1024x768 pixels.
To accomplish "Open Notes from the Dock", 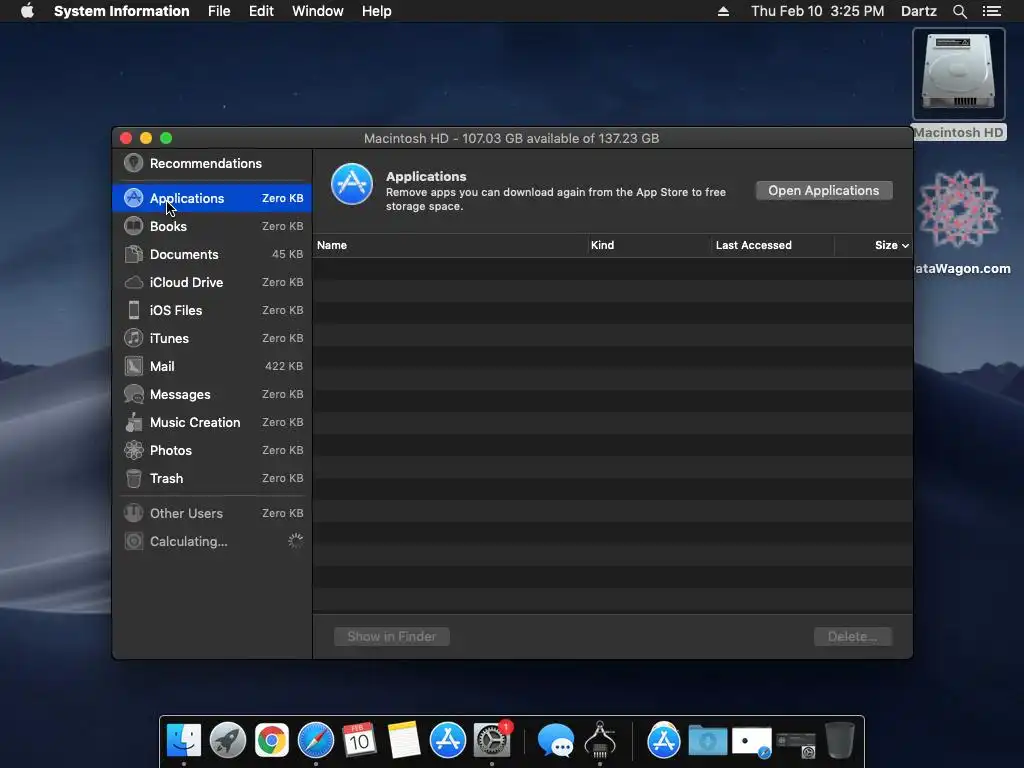I will tap(404, 741).
